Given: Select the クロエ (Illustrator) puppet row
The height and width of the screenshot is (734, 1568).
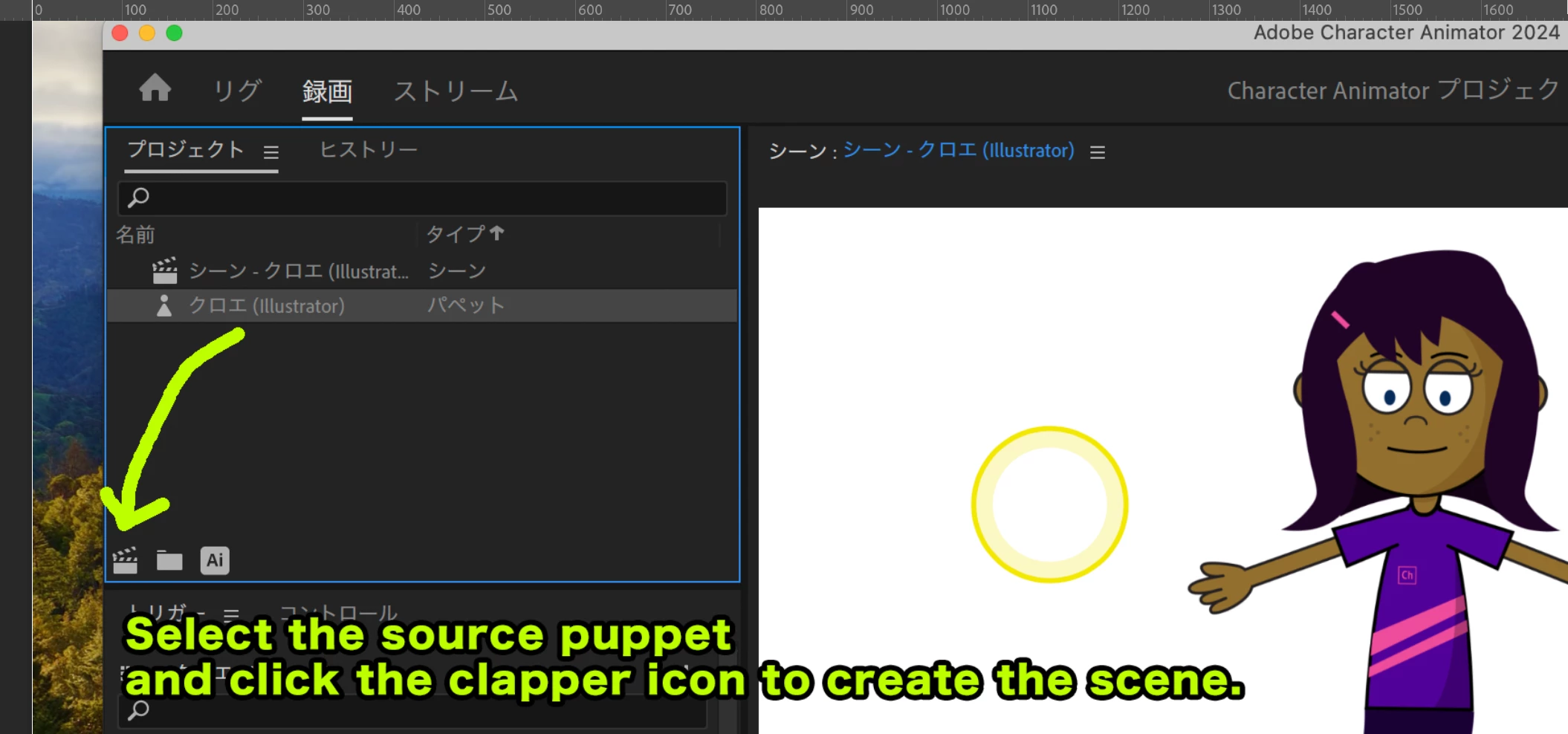Looking at the screenshot, I should tap(422, 305).
